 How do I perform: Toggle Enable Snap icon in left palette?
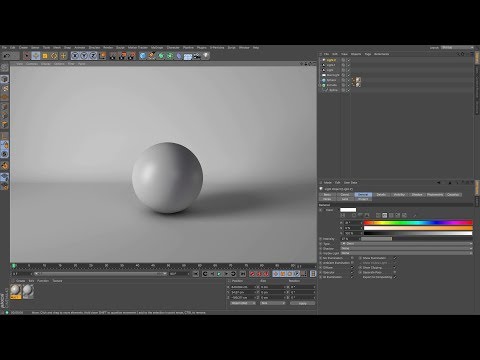pyautogui.click(x=4, y=166)
